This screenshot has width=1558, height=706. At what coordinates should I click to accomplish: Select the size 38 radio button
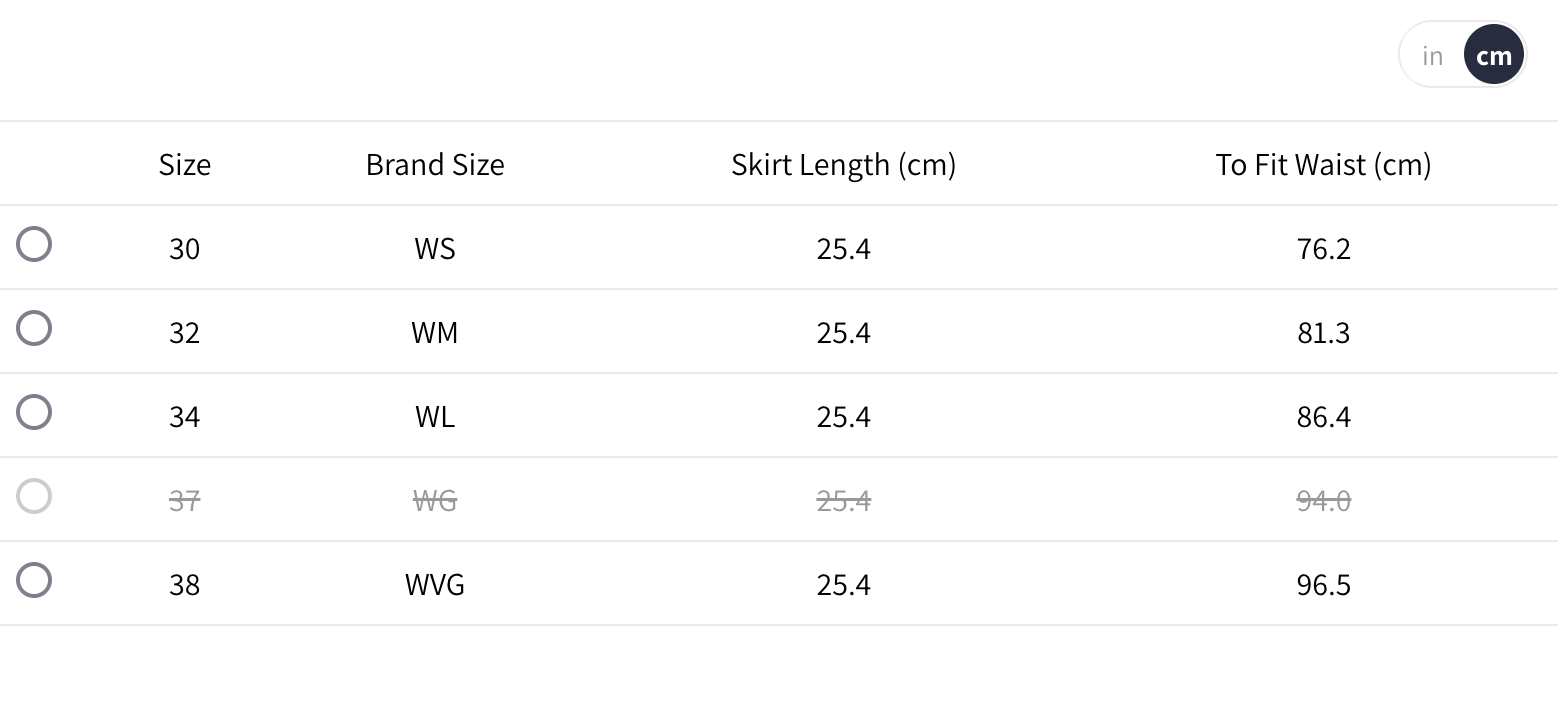[34, 581]
